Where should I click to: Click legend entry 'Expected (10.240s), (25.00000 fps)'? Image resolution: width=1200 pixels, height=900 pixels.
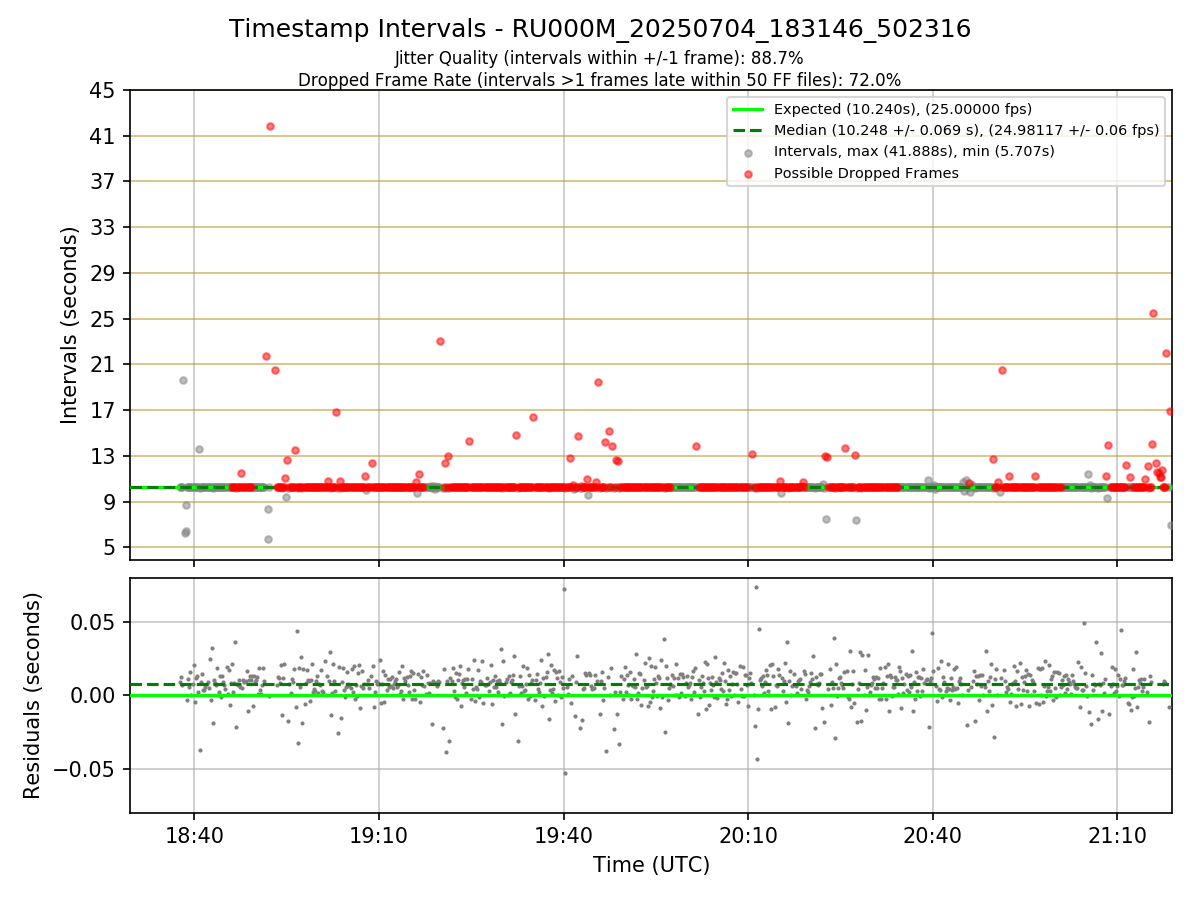click(903, 109)
